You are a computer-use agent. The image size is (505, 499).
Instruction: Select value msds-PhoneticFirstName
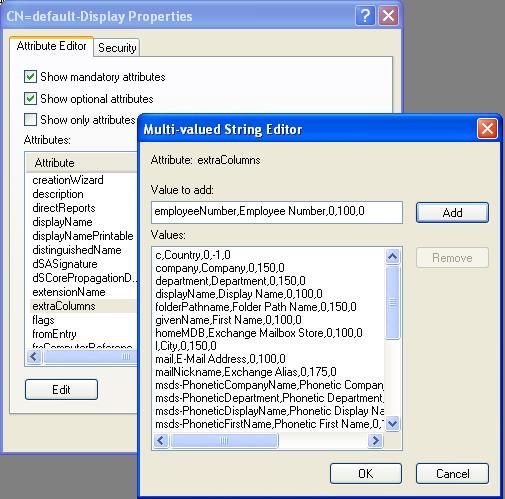269,424
